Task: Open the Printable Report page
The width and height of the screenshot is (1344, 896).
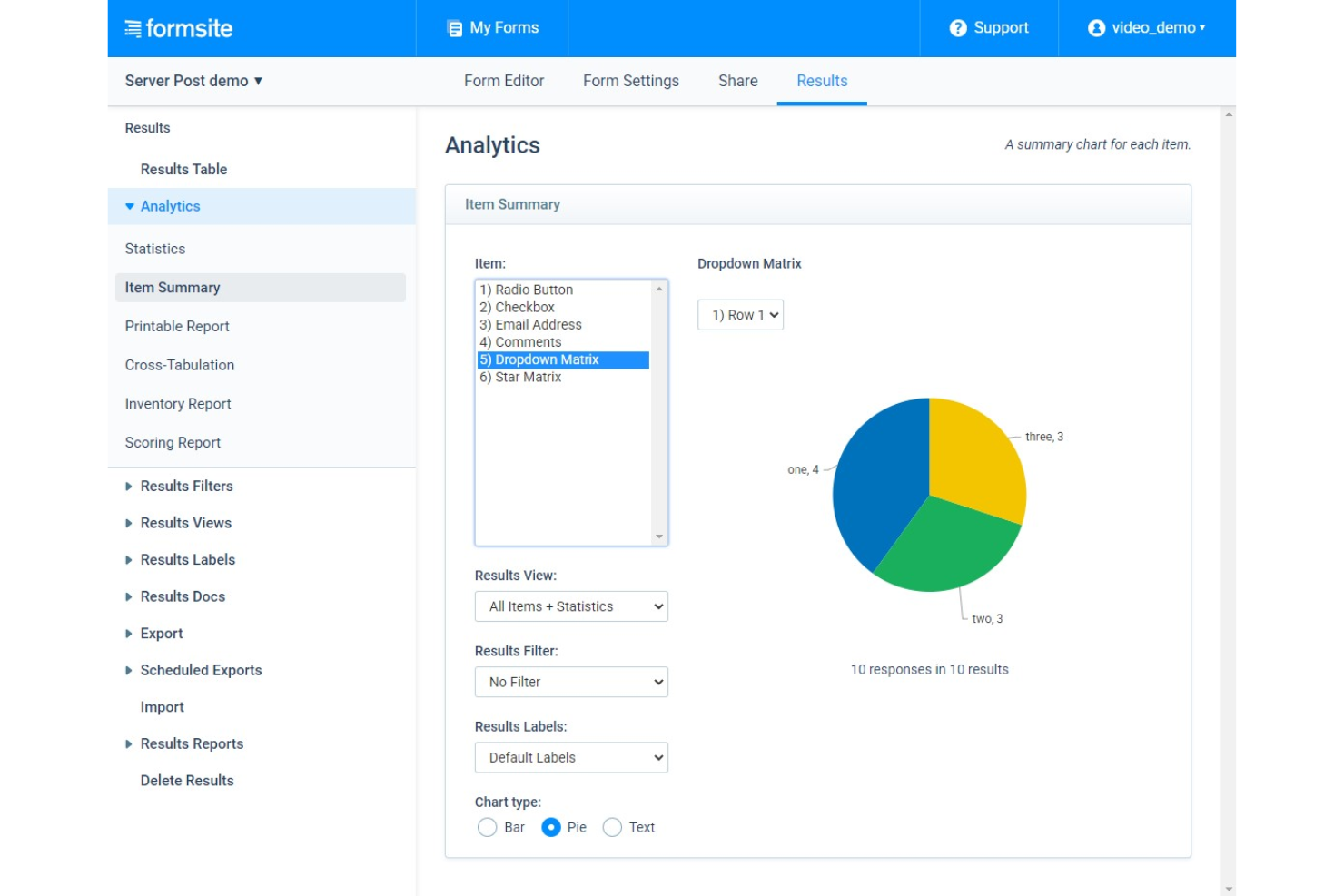Action: (x=177, y=326)
